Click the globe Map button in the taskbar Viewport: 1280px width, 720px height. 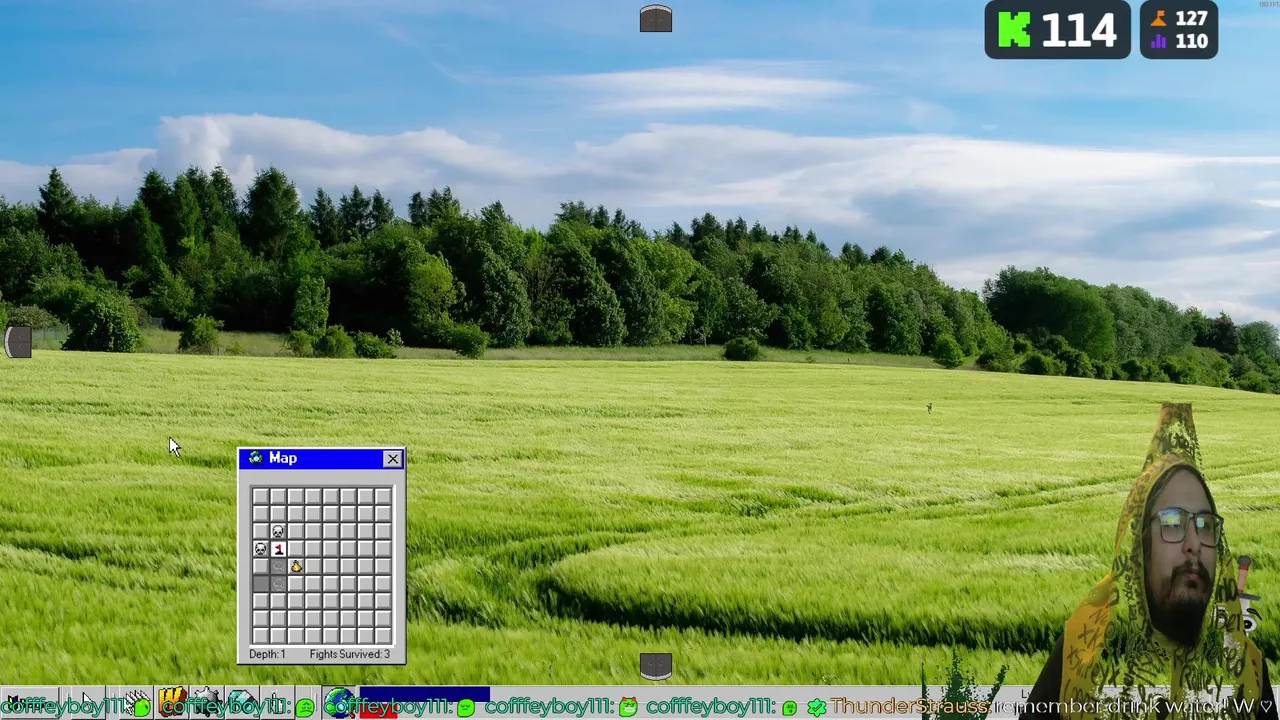coord(339,704)
